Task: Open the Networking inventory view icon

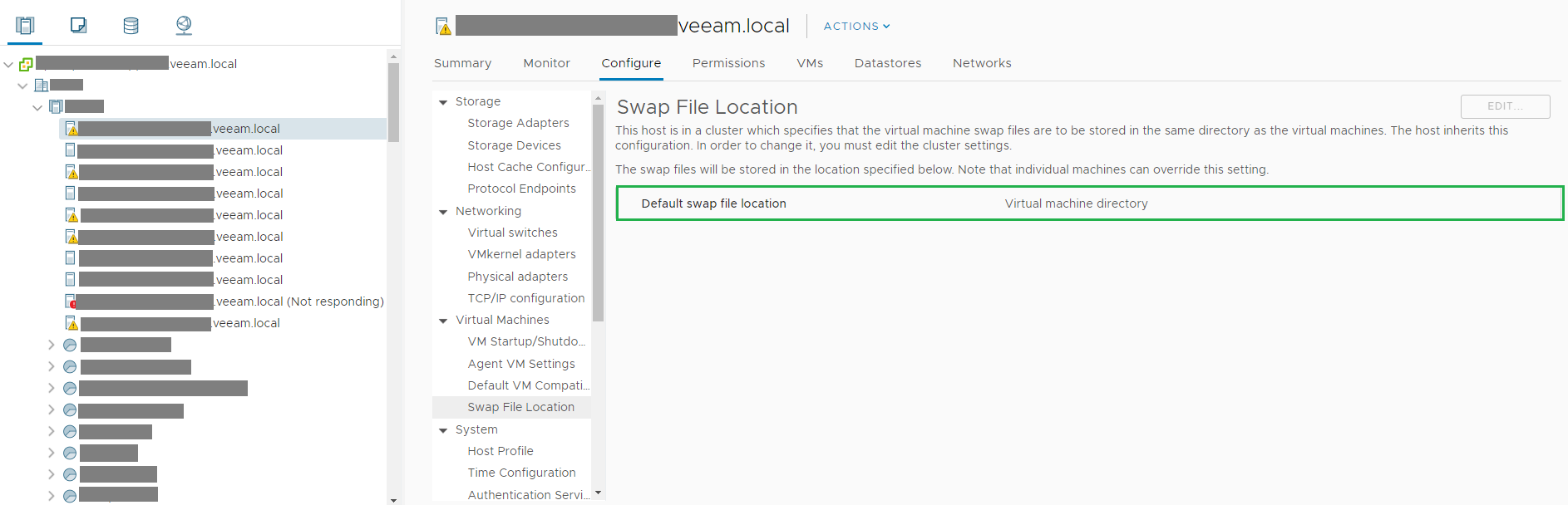Action: pyautogui.click(x=184, y=26)
